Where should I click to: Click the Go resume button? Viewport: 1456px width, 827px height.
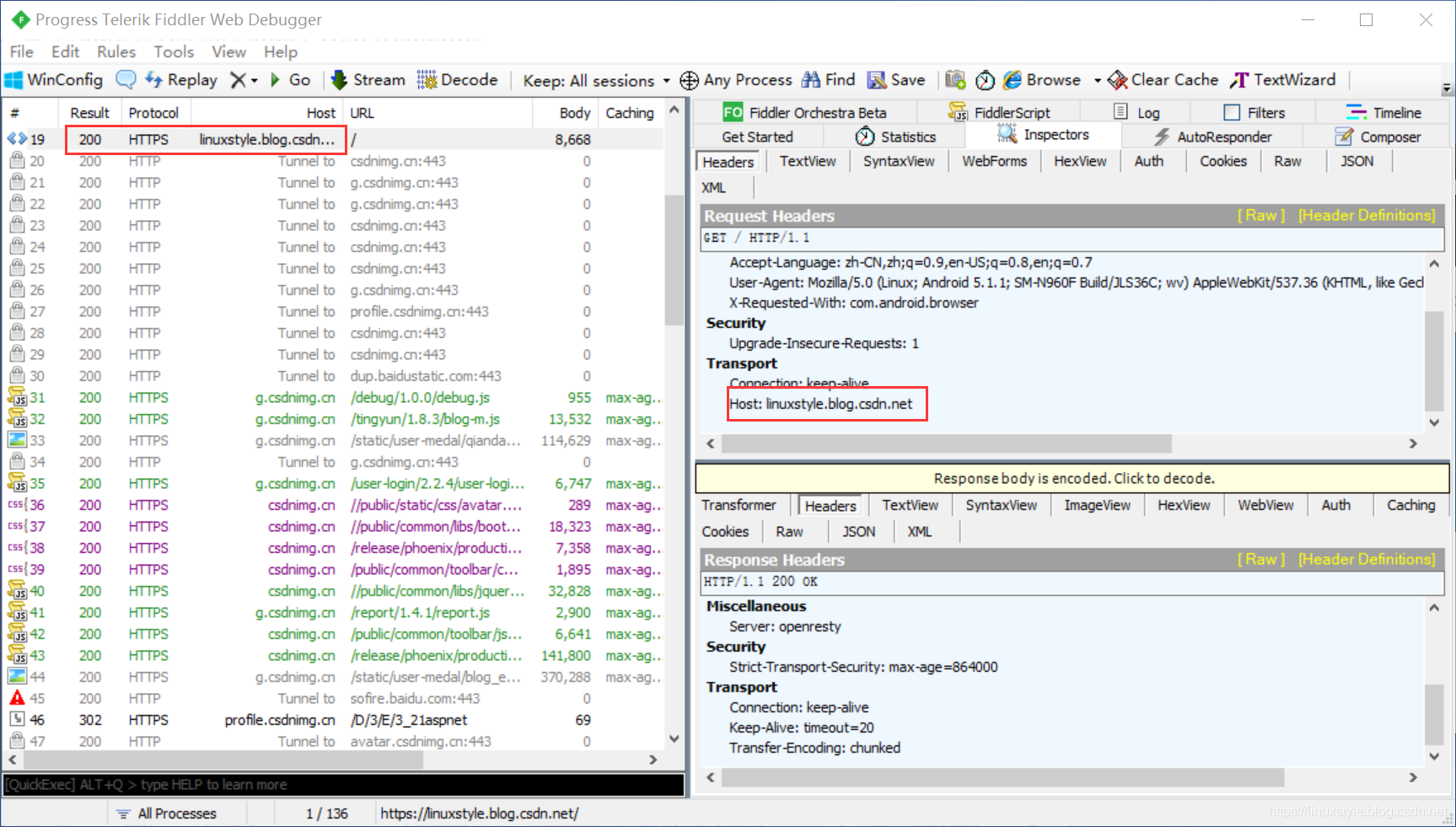[290, 80]
